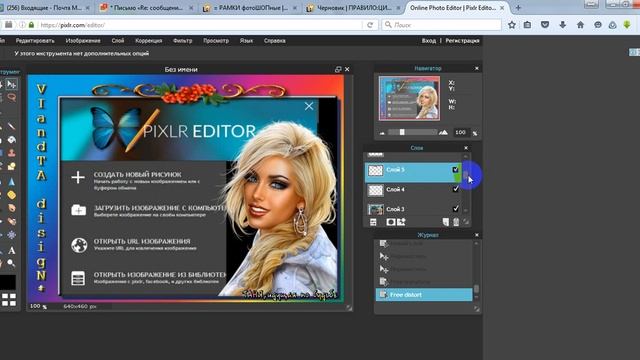Add a layer mask in Layers panel
640x360 pixels.
pos(391,222)
